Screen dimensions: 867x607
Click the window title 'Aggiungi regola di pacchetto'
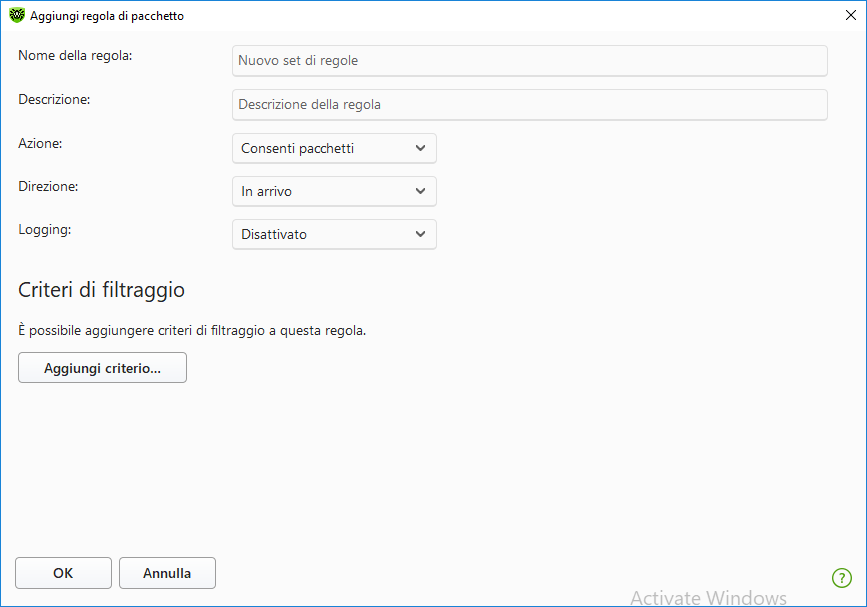107,16
